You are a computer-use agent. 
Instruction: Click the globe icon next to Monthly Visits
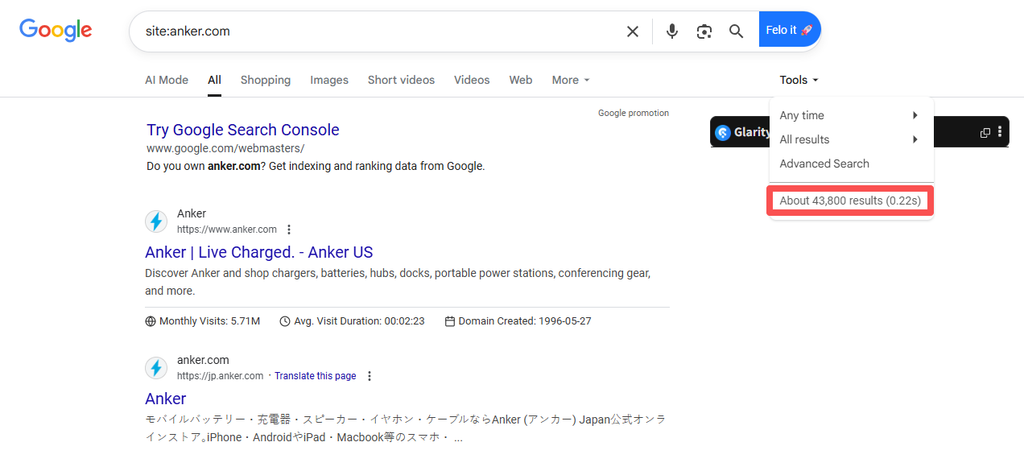tap(150, 321)
